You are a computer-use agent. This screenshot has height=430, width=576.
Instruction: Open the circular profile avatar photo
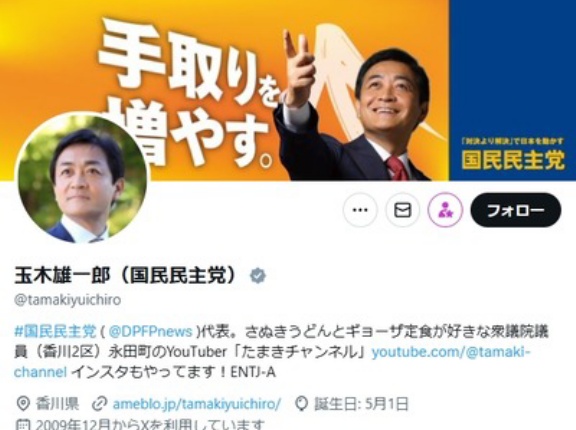tap(81, 178)
